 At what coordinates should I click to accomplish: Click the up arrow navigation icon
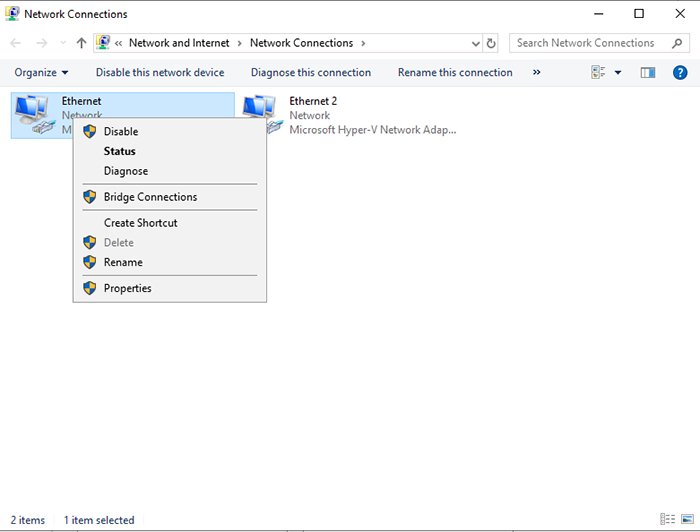(x=82, y=44)
